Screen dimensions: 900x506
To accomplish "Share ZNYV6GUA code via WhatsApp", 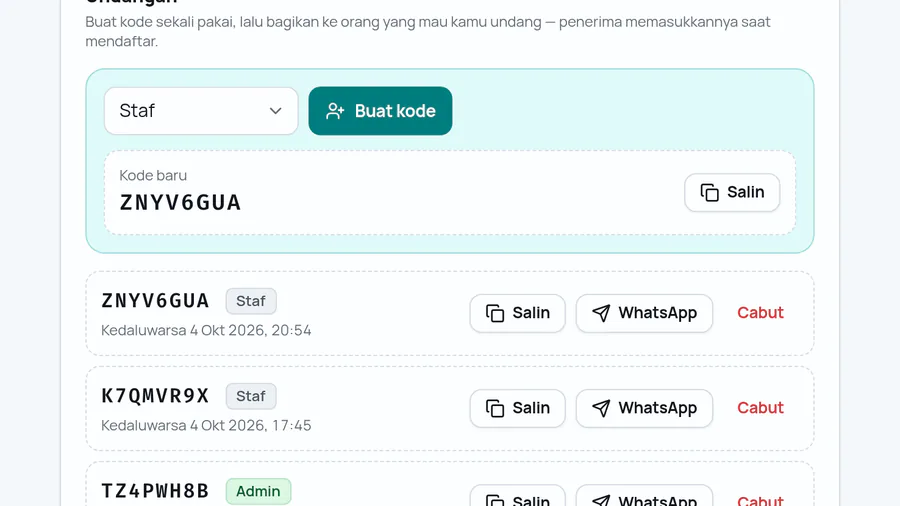I will point(644,313).
